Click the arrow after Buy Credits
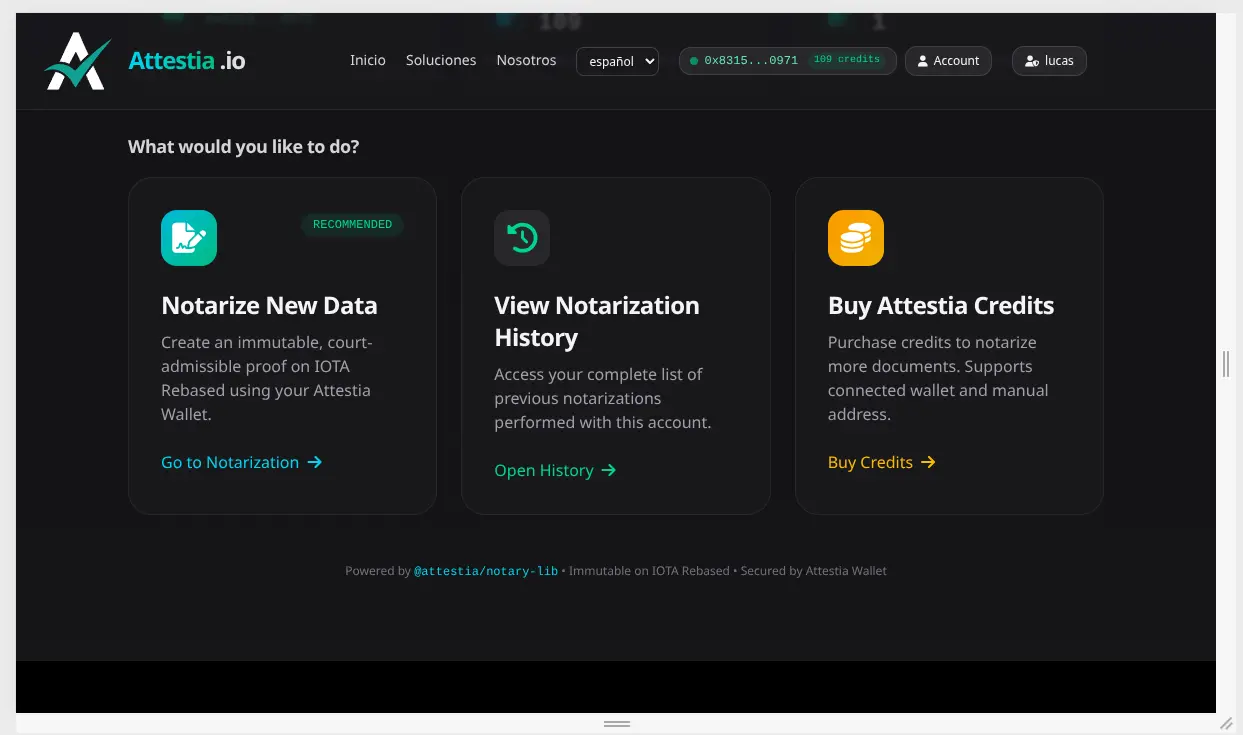Viewport: 1243px width, 735px height. (928, 462)
